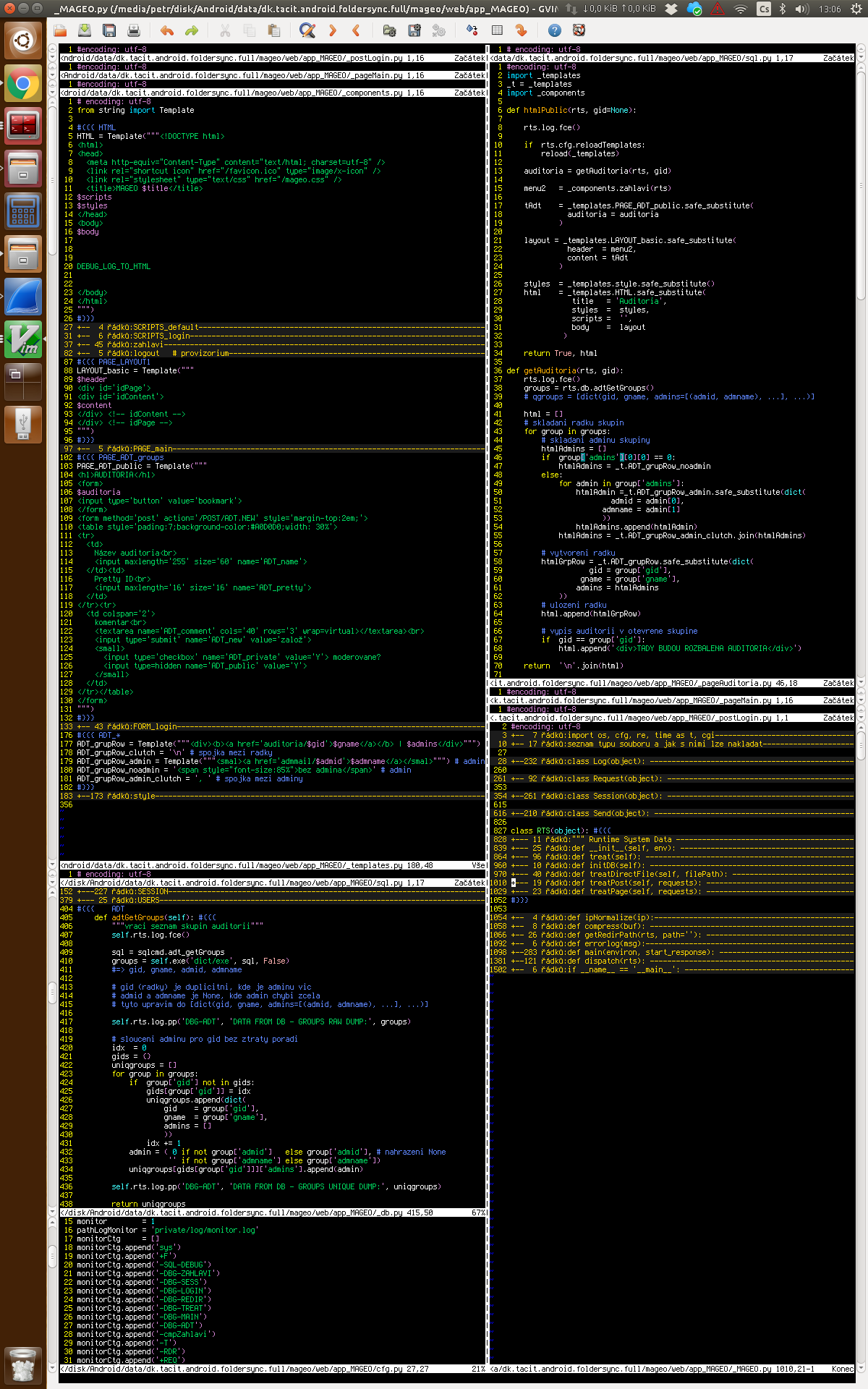Click the Open file toolbar icon
This screenshot has width=868, height=1389.
[60, 30]
